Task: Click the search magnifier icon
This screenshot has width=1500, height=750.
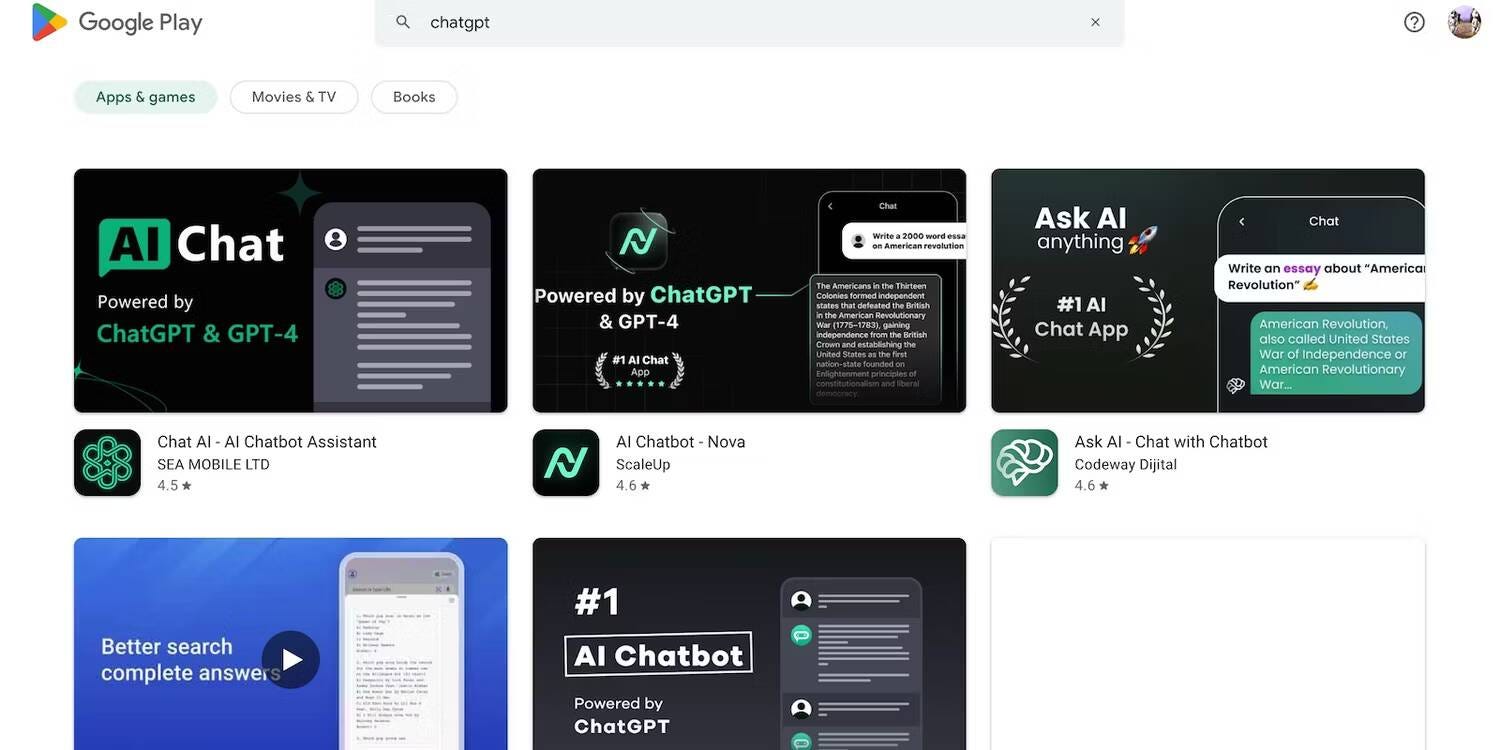Action: (403, 22)
